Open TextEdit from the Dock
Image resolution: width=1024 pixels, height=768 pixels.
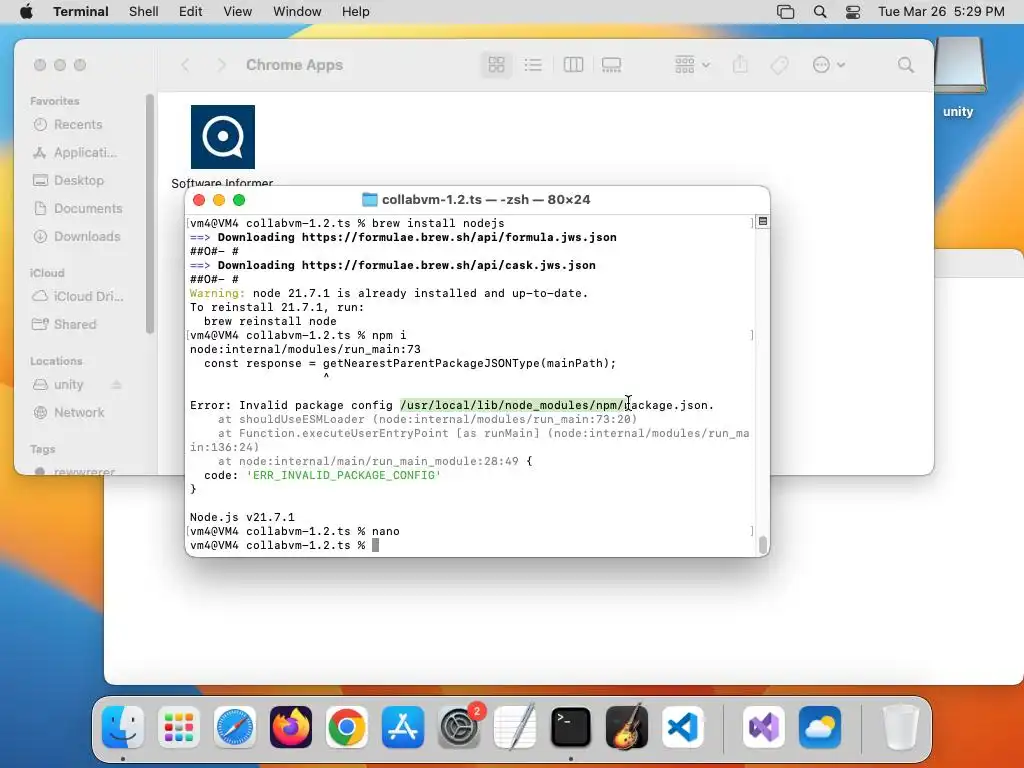click(x=515, y=727)
